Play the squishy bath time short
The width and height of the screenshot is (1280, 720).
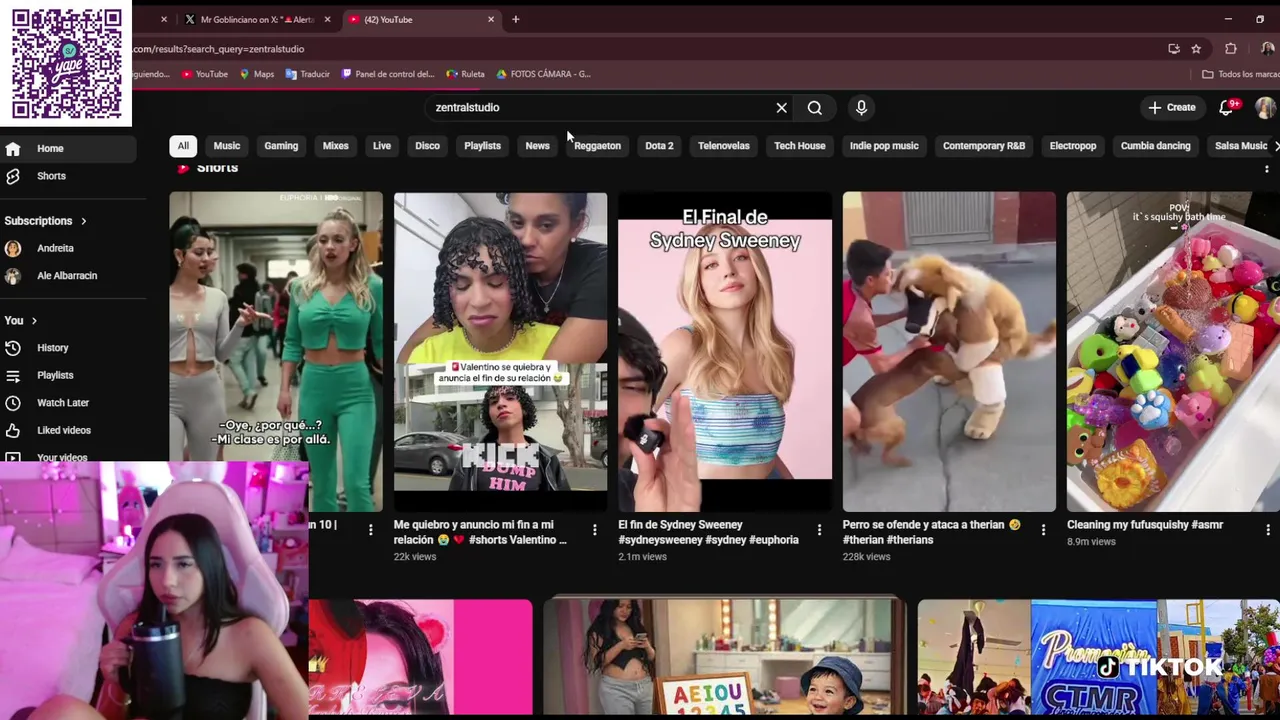(1173, 352)
